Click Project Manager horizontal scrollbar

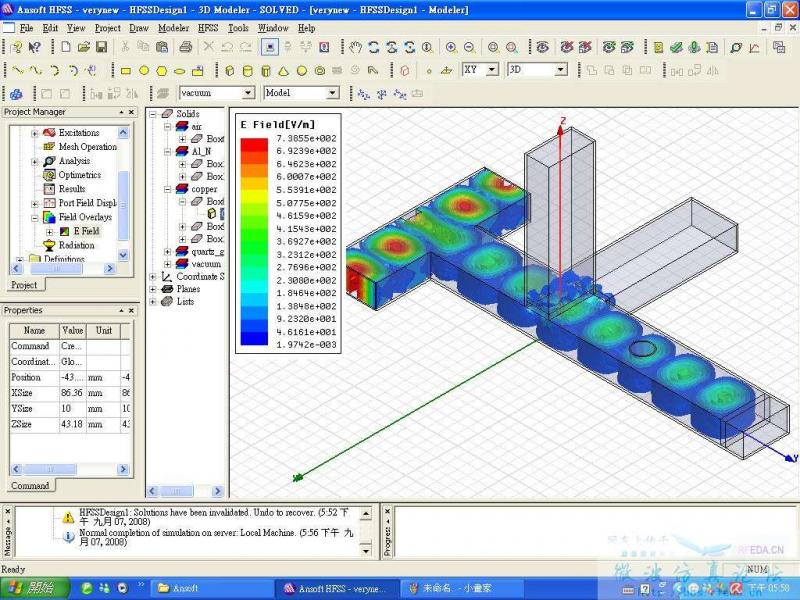coord(64,268)
